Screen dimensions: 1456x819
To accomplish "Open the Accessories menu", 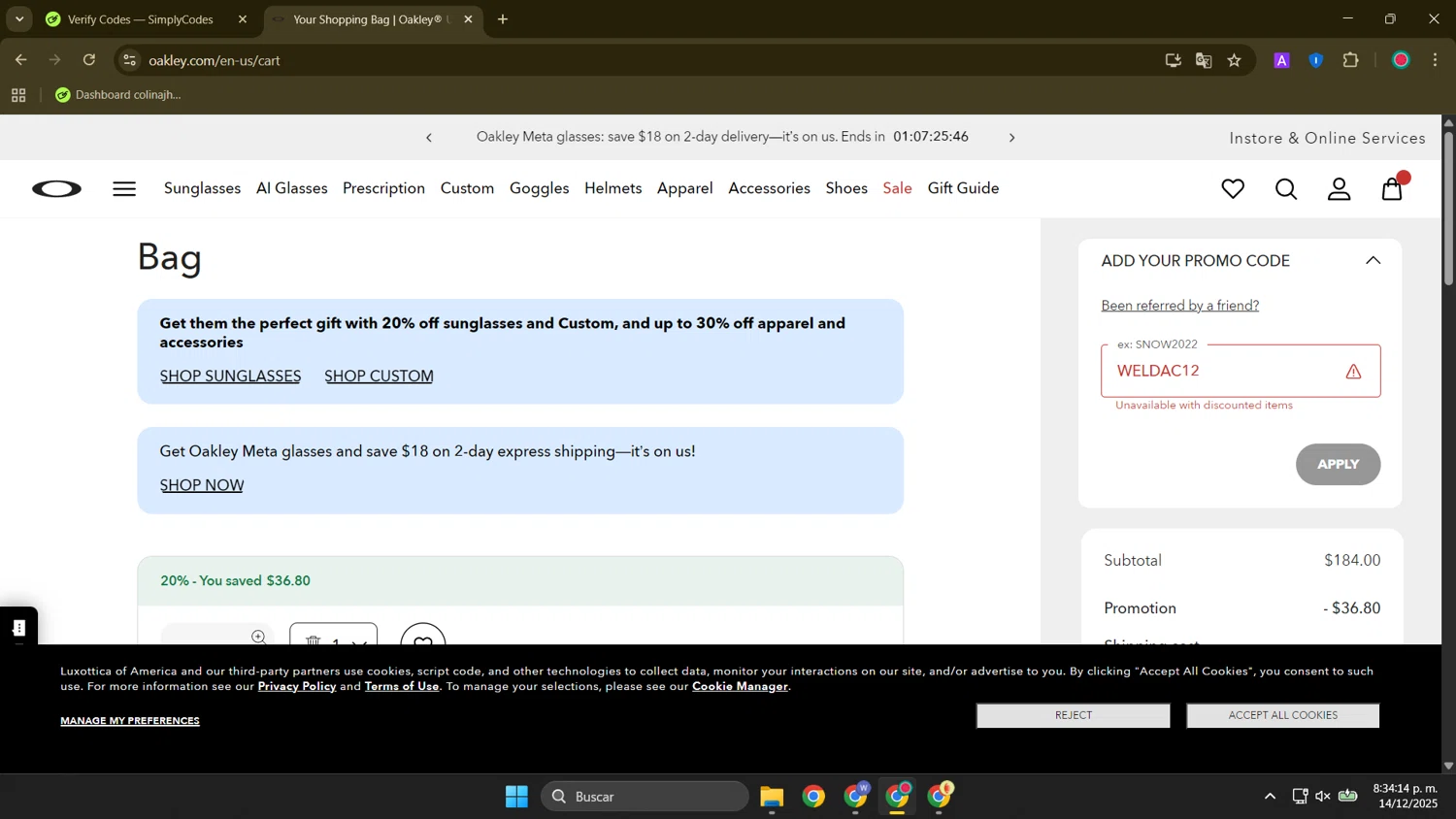I will point(769,188).
